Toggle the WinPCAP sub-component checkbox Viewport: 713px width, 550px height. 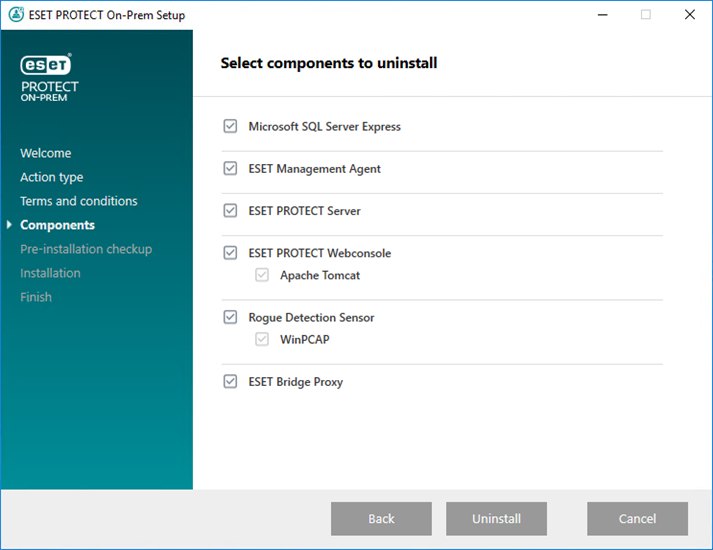(262, 339)
